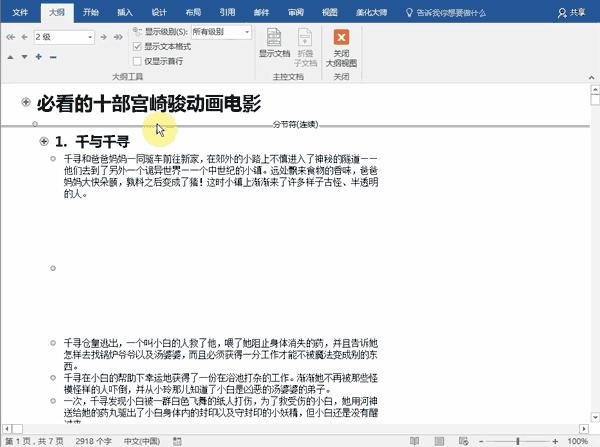The image size is (600, 447).
Task: Move item up with the up triangle
Action: click(9, 57)
